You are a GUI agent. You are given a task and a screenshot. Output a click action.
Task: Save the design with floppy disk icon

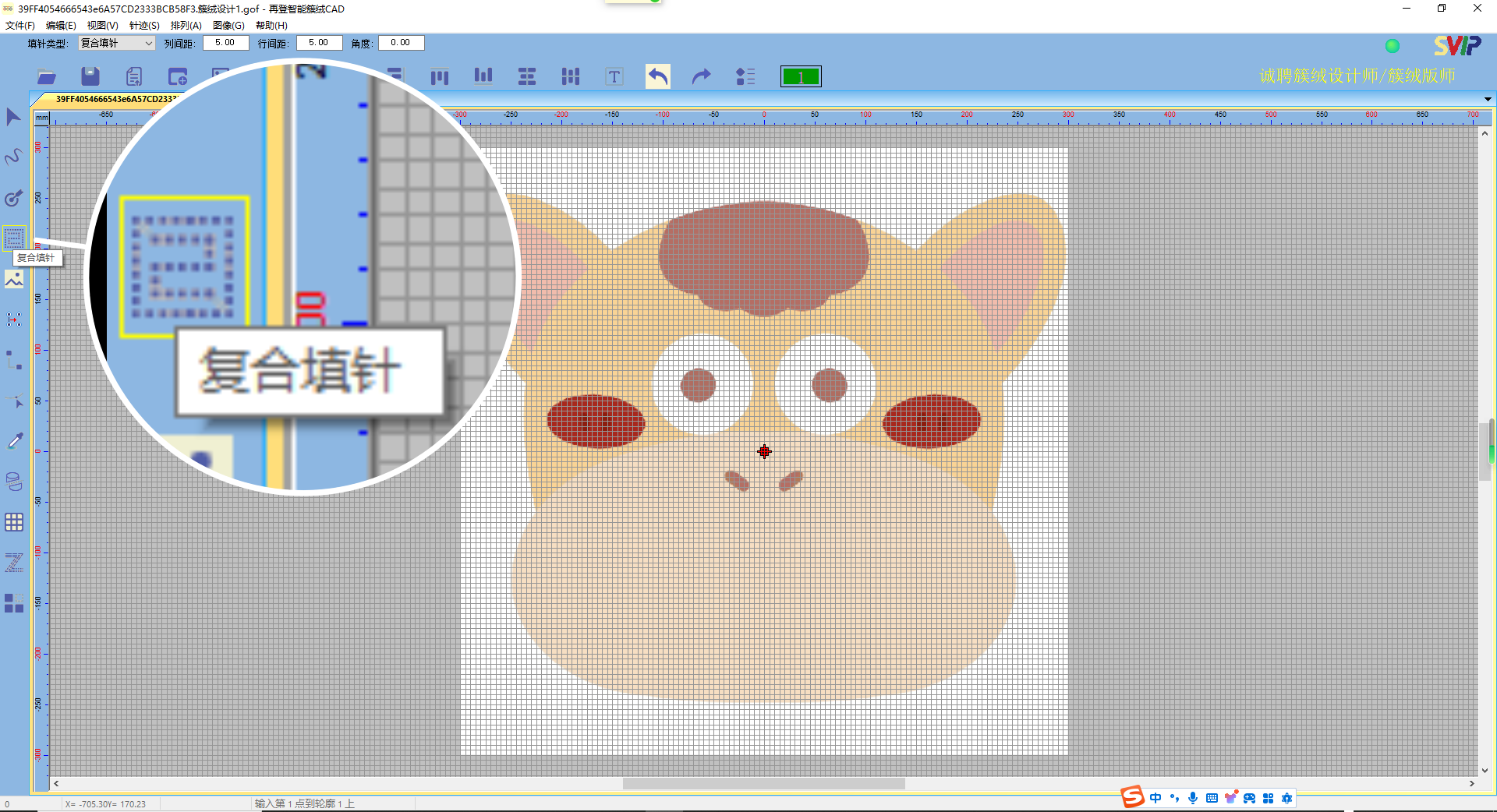[x=90, y=76]
